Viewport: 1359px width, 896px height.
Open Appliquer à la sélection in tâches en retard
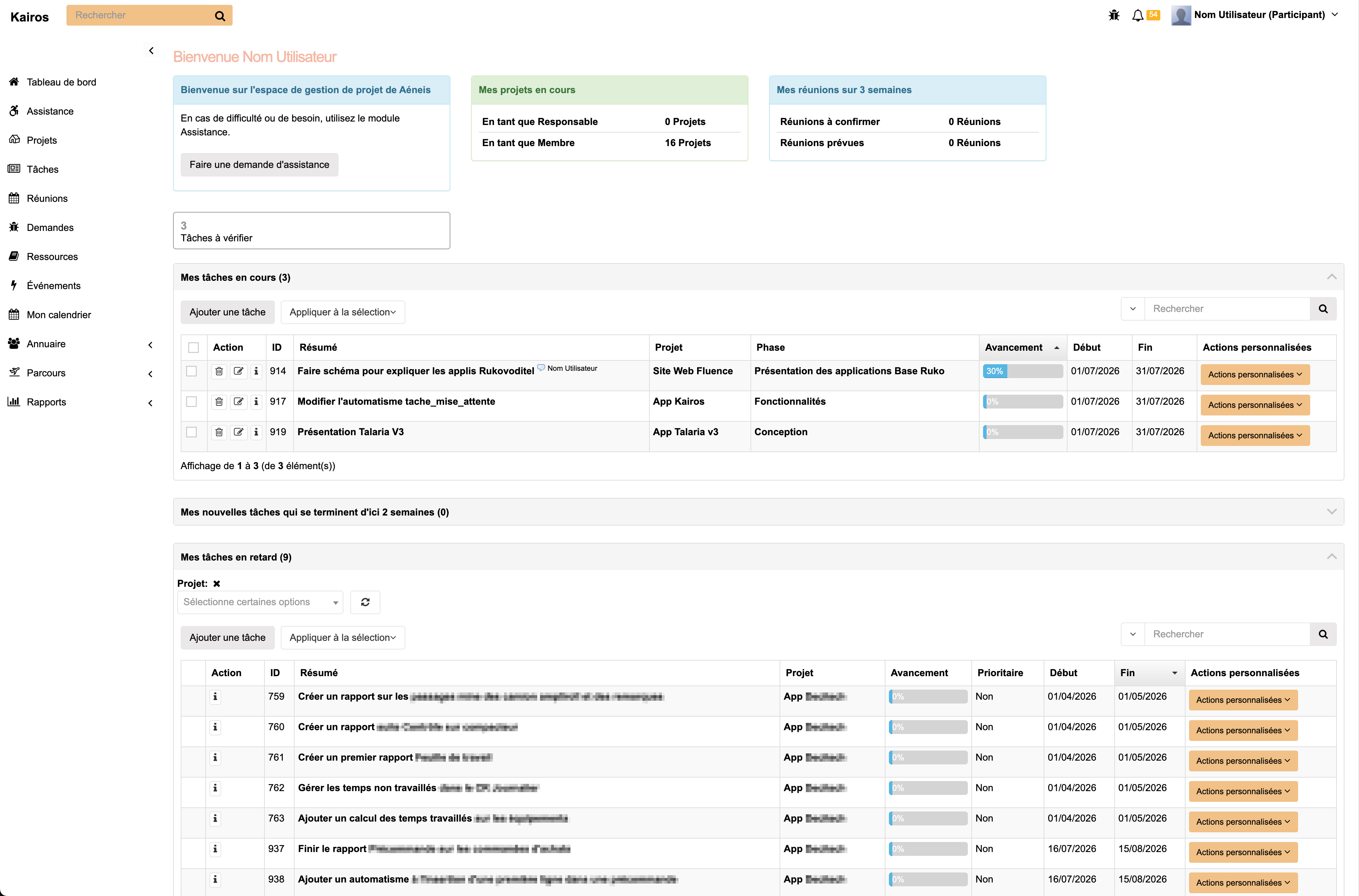click(x=343, y=638)
